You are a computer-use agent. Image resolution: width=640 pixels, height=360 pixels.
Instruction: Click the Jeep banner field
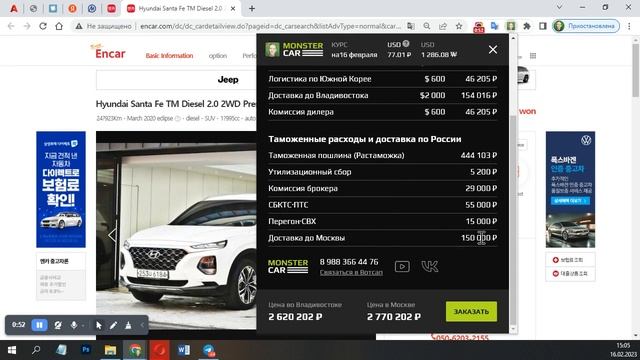[176, 80]
